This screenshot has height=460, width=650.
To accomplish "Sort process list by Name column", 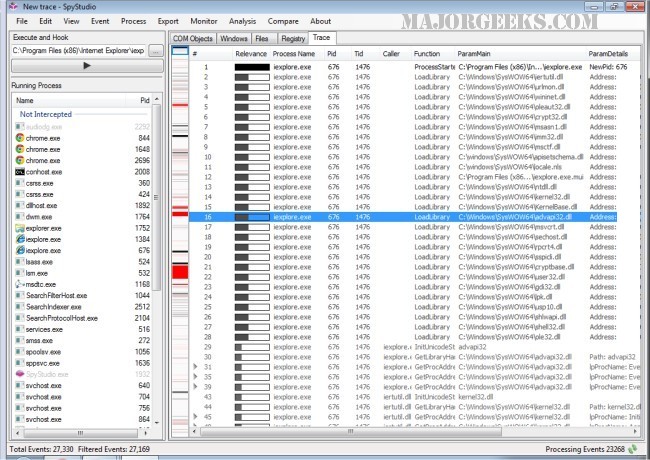I will point(68,100).
